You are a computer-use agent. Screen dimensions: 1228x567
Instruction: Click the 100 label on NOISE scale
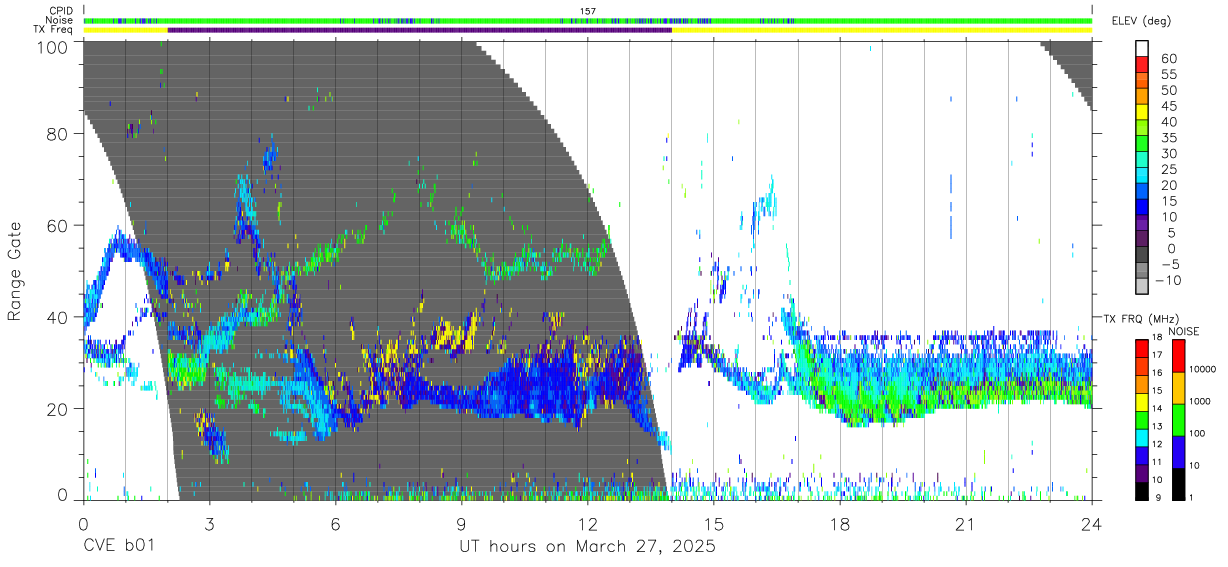[x=1198, y=434]
